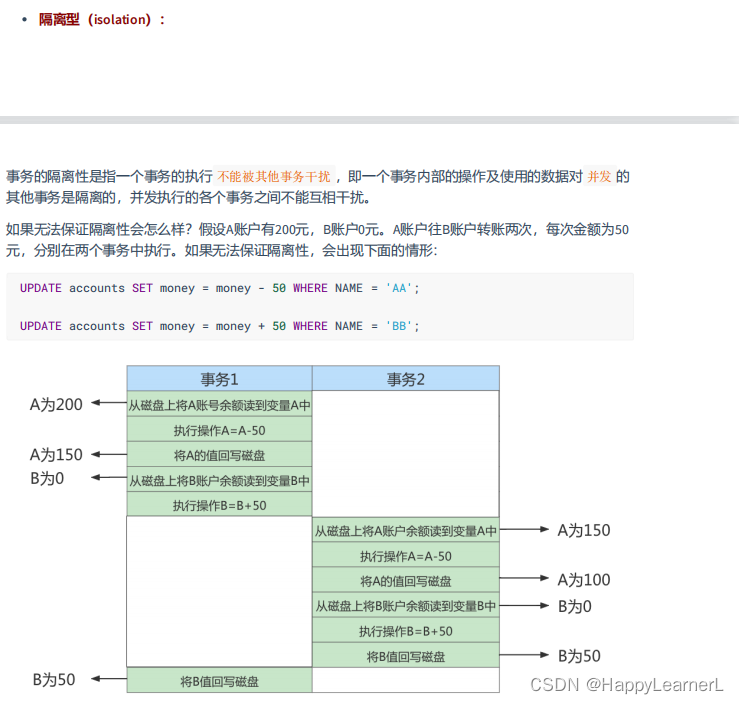Image resolution: width=739 pixels, height=704 pixels.
Task: Click 从磁盘上将A账户余额读到变量A中 in 事务2 column
Action: pyautogui.click(x=406, y=531)
